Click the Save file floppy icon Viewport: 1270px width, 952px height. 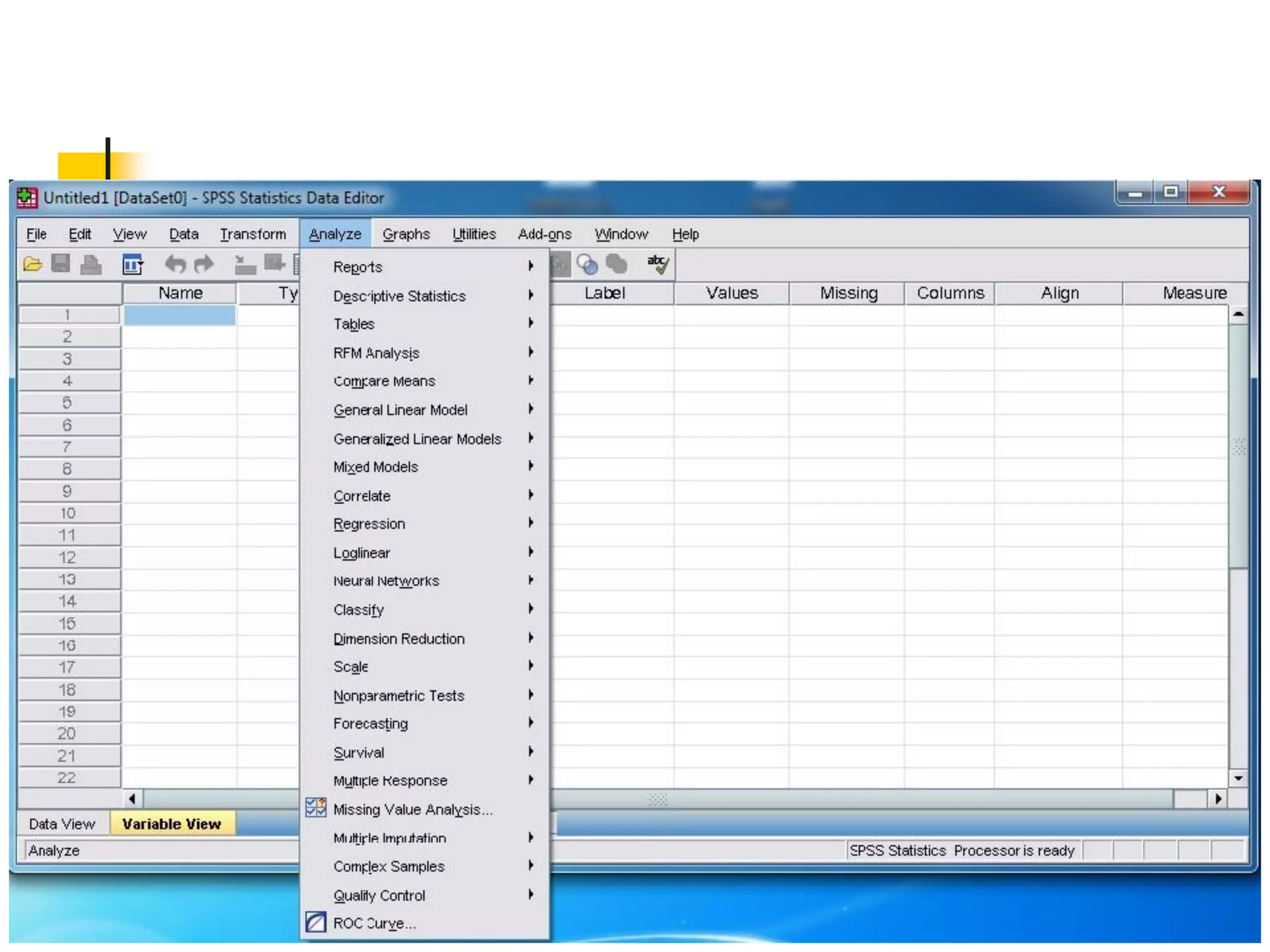pos(61,265)
